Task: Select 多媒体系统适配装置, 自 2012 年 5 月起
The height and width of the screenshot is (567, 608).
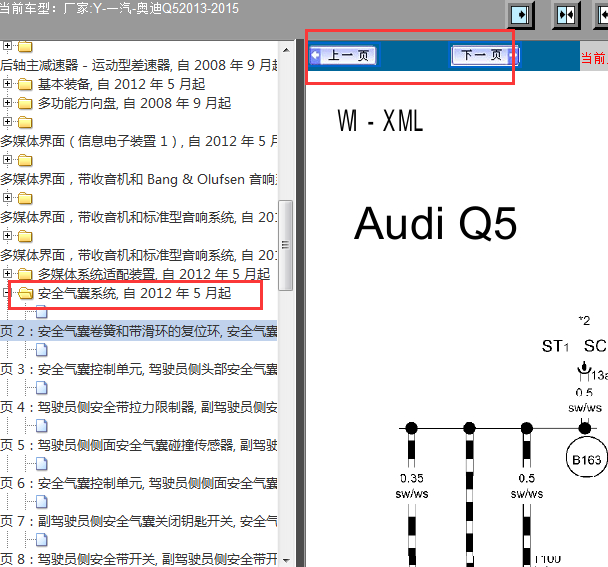Action: (154, 274)
